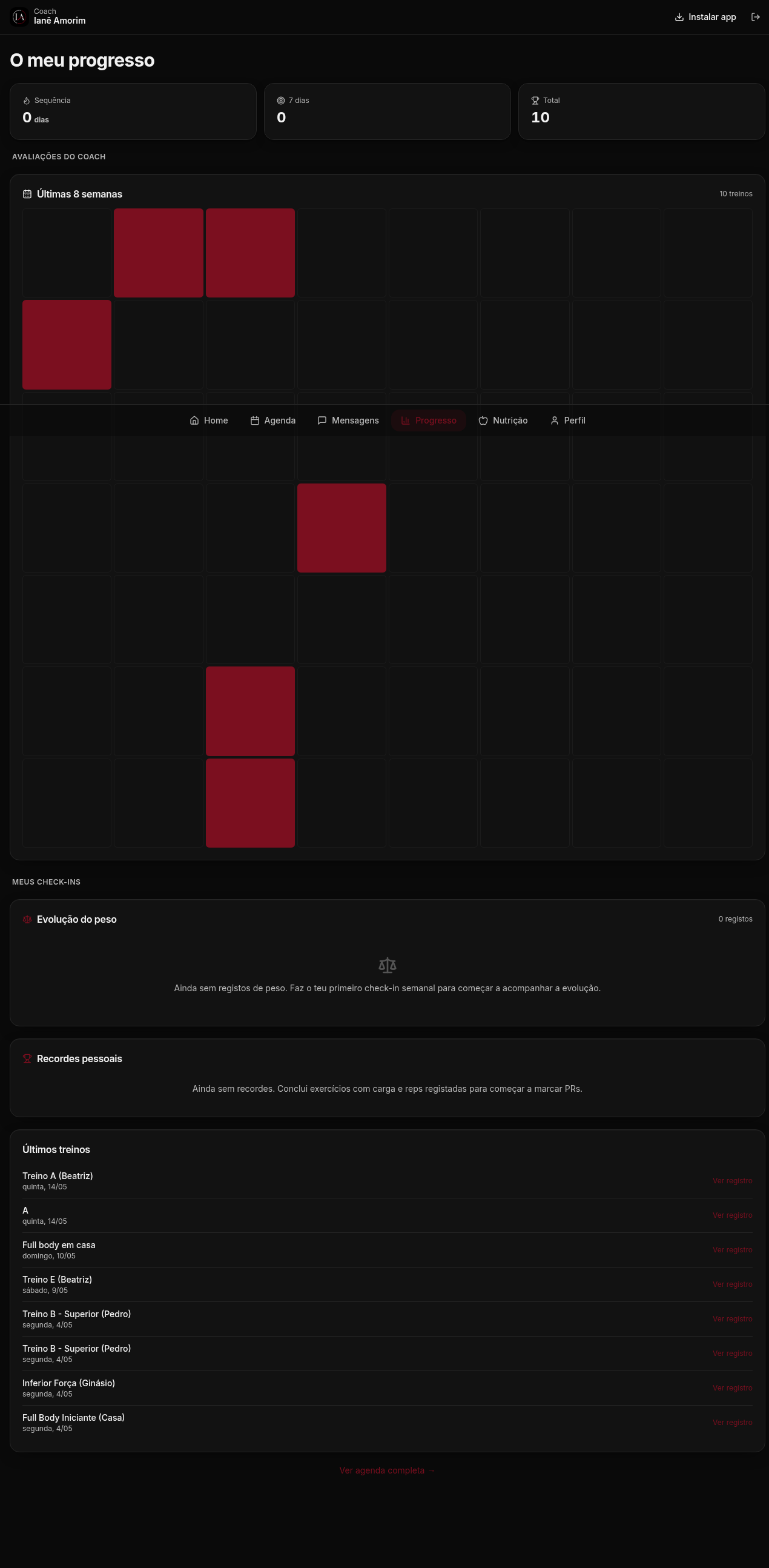
Task: Click the Mensagens chat bubble icon
Action: click(322, 420)
